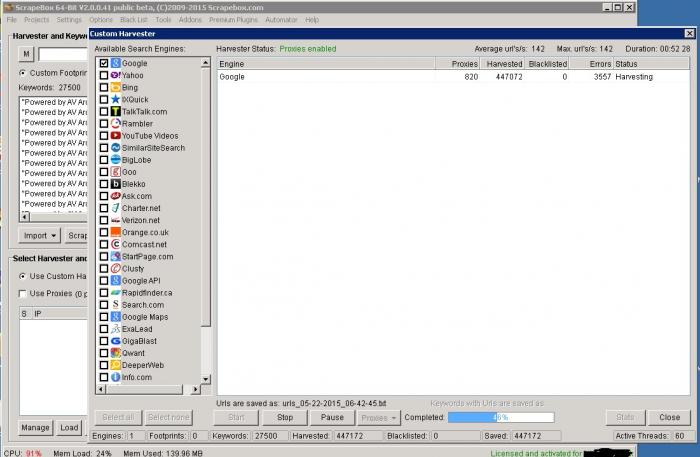The image size is (700, 457).
Task: Click the Clusty engine icon
Action: 116,268
